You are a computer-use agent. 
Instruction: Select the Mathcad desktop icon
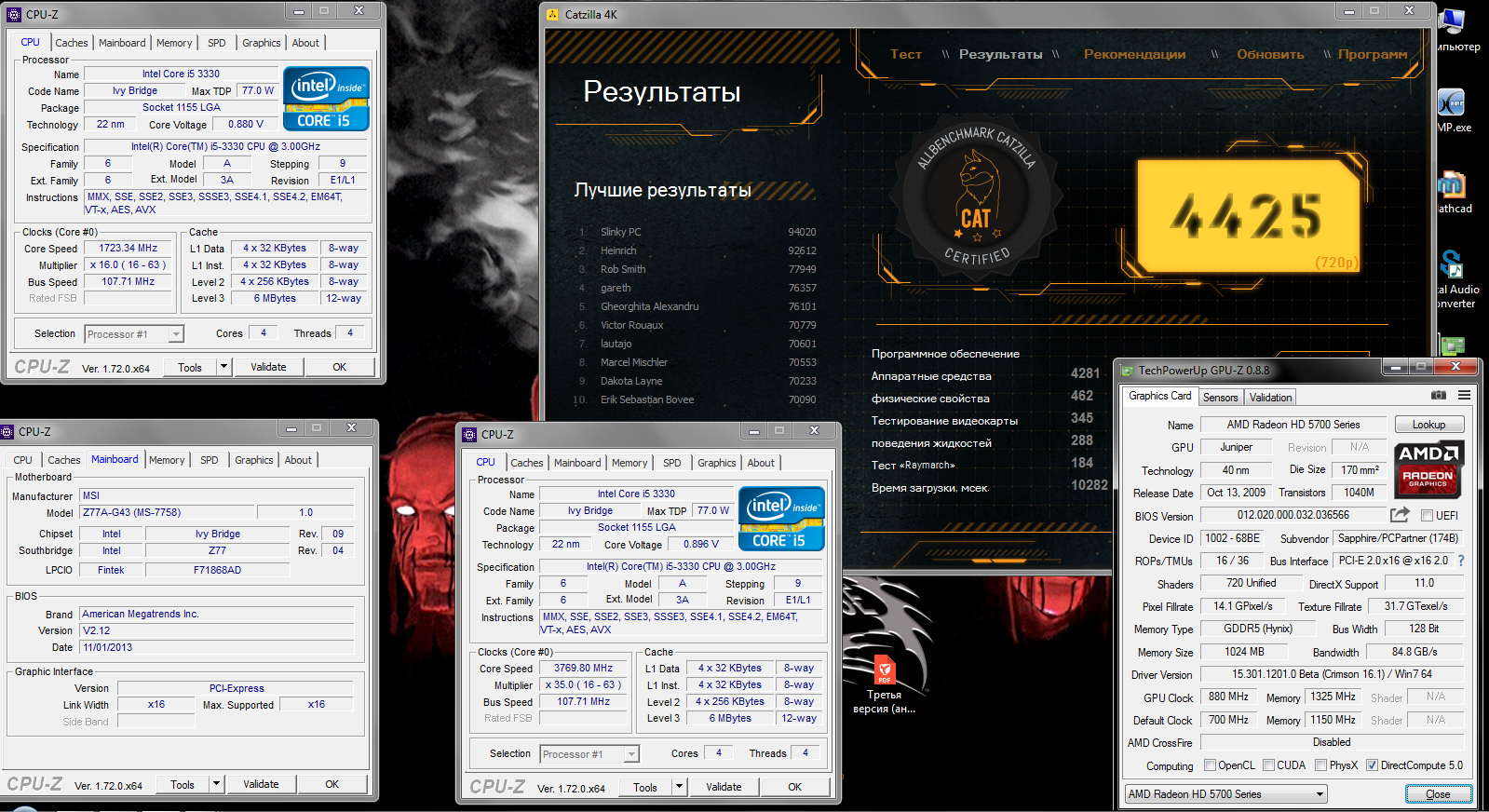click(1455, 191)
